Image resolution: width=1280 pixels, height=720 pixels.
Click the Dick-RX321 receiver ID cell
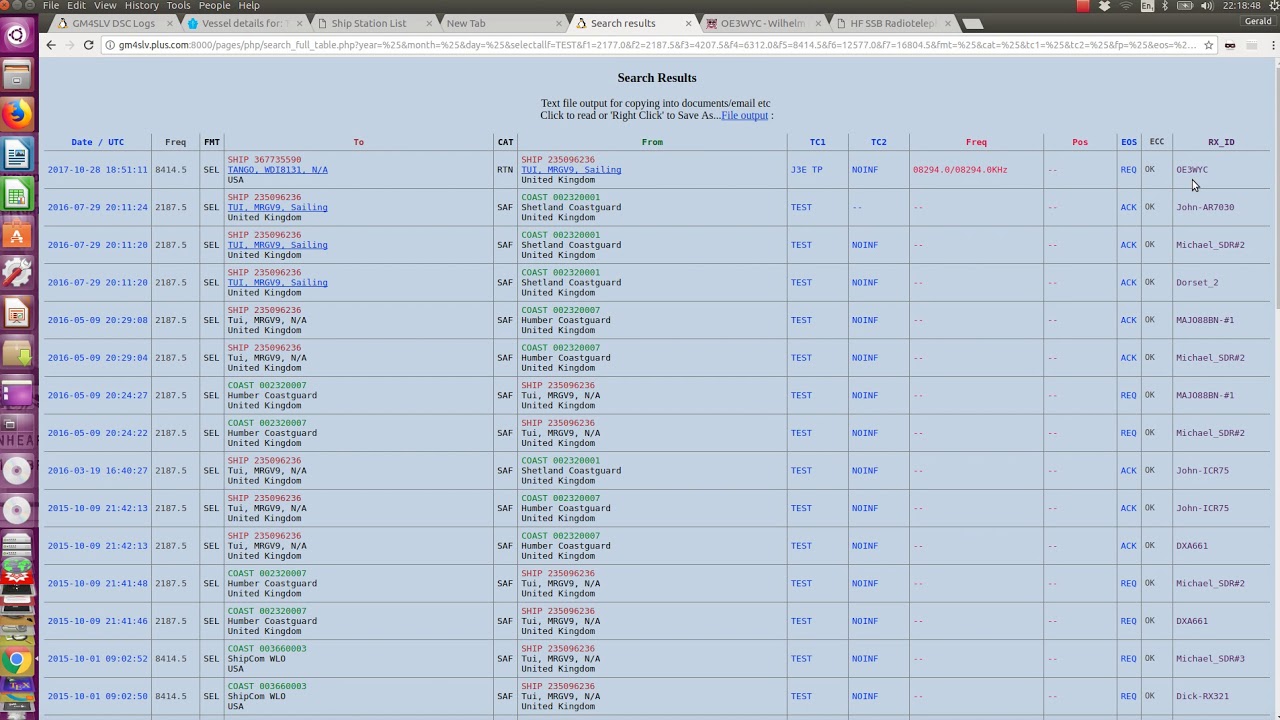click(1202, 696)
